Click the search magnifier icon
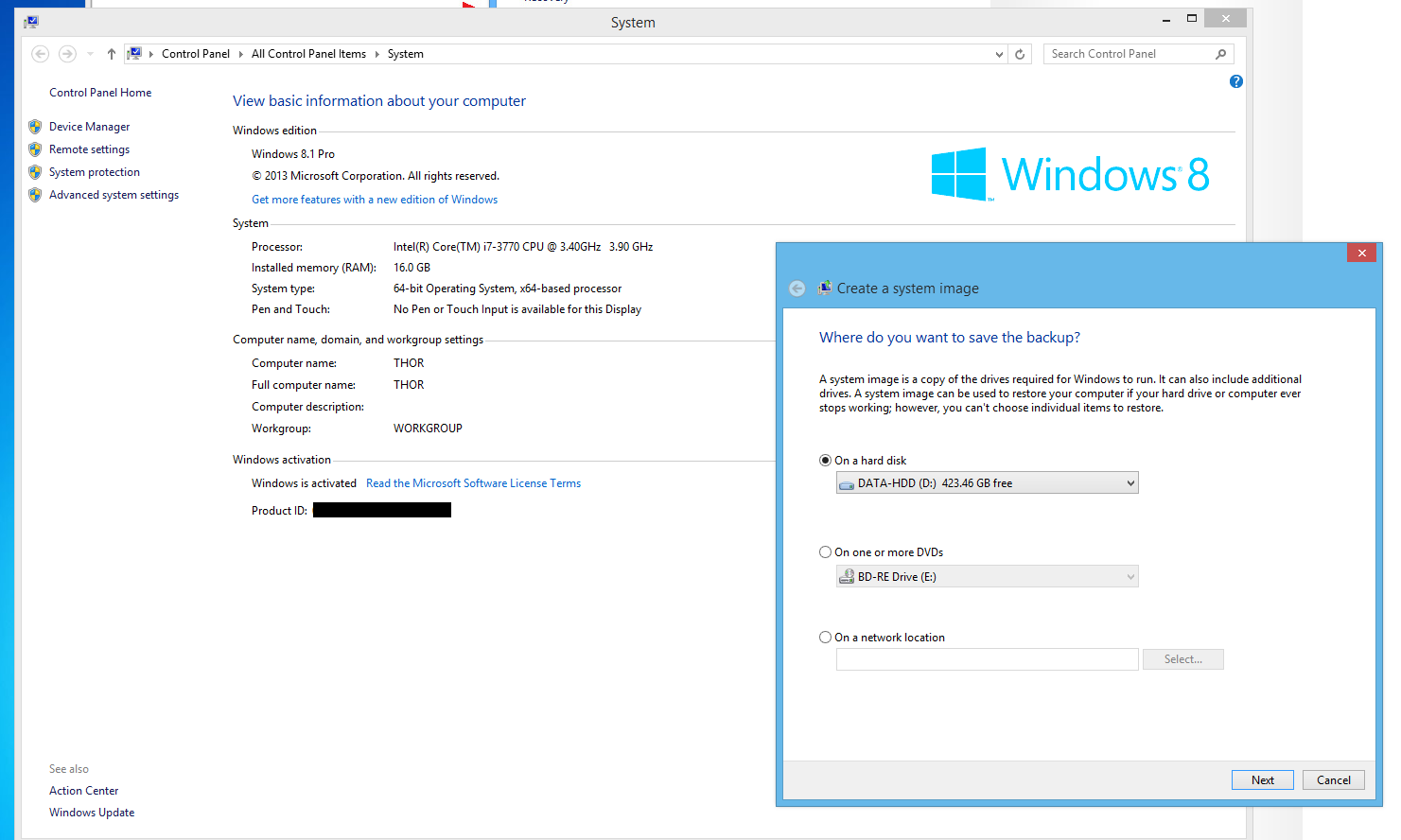1401x840 pixels. 1220,54
